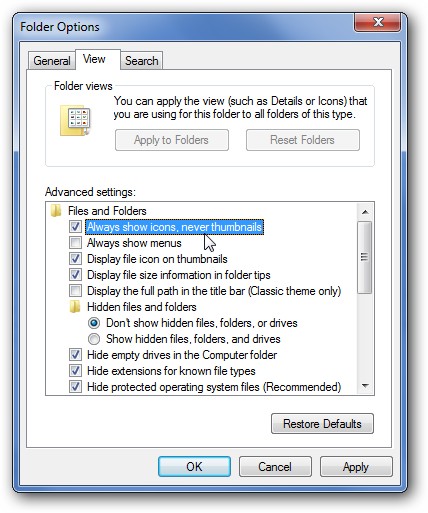Click the Apply to Folders button
Screen dimensions: 428x513
[x=172, y=140]
